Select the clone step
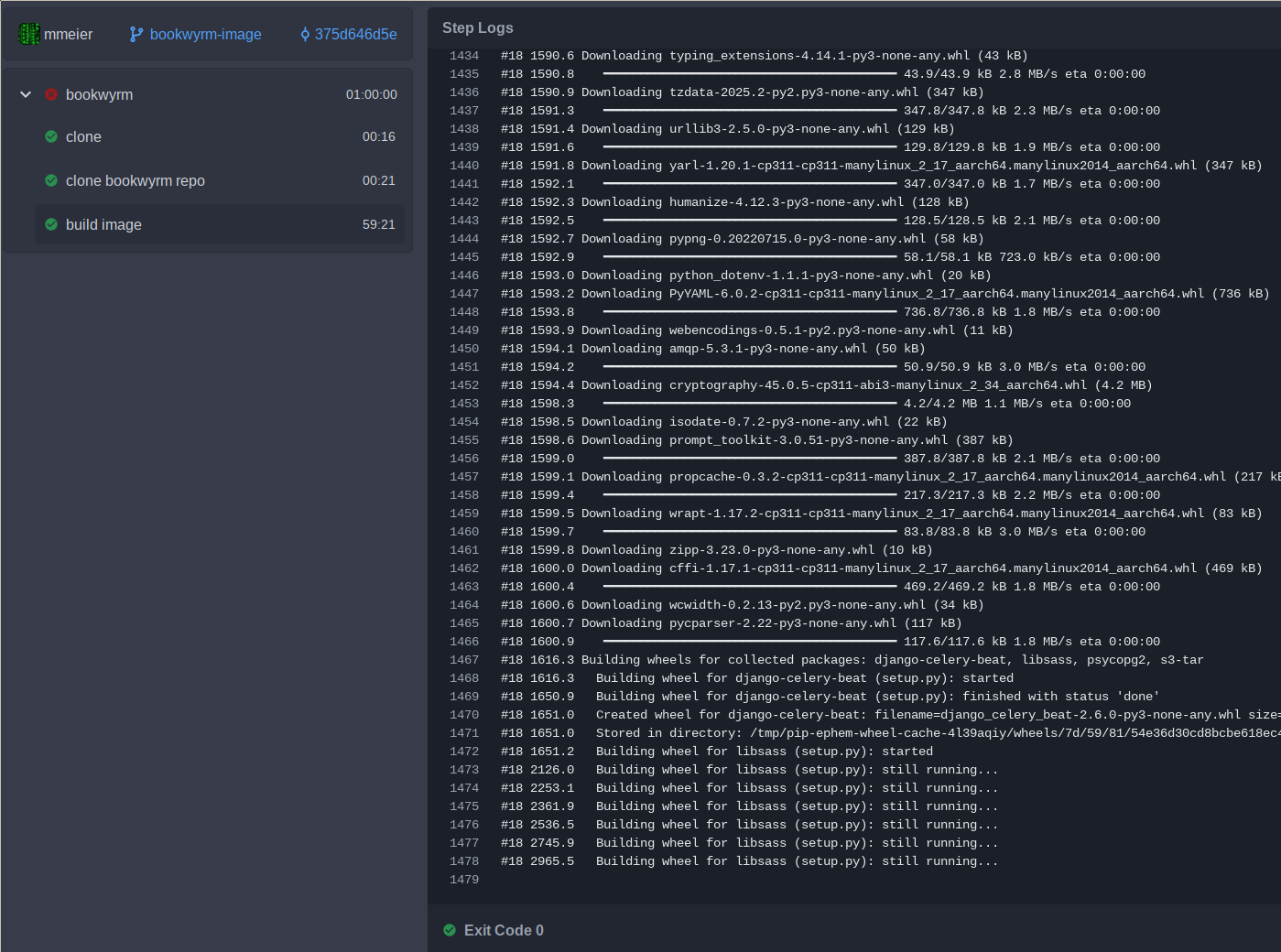 click(x=83, y=136)
